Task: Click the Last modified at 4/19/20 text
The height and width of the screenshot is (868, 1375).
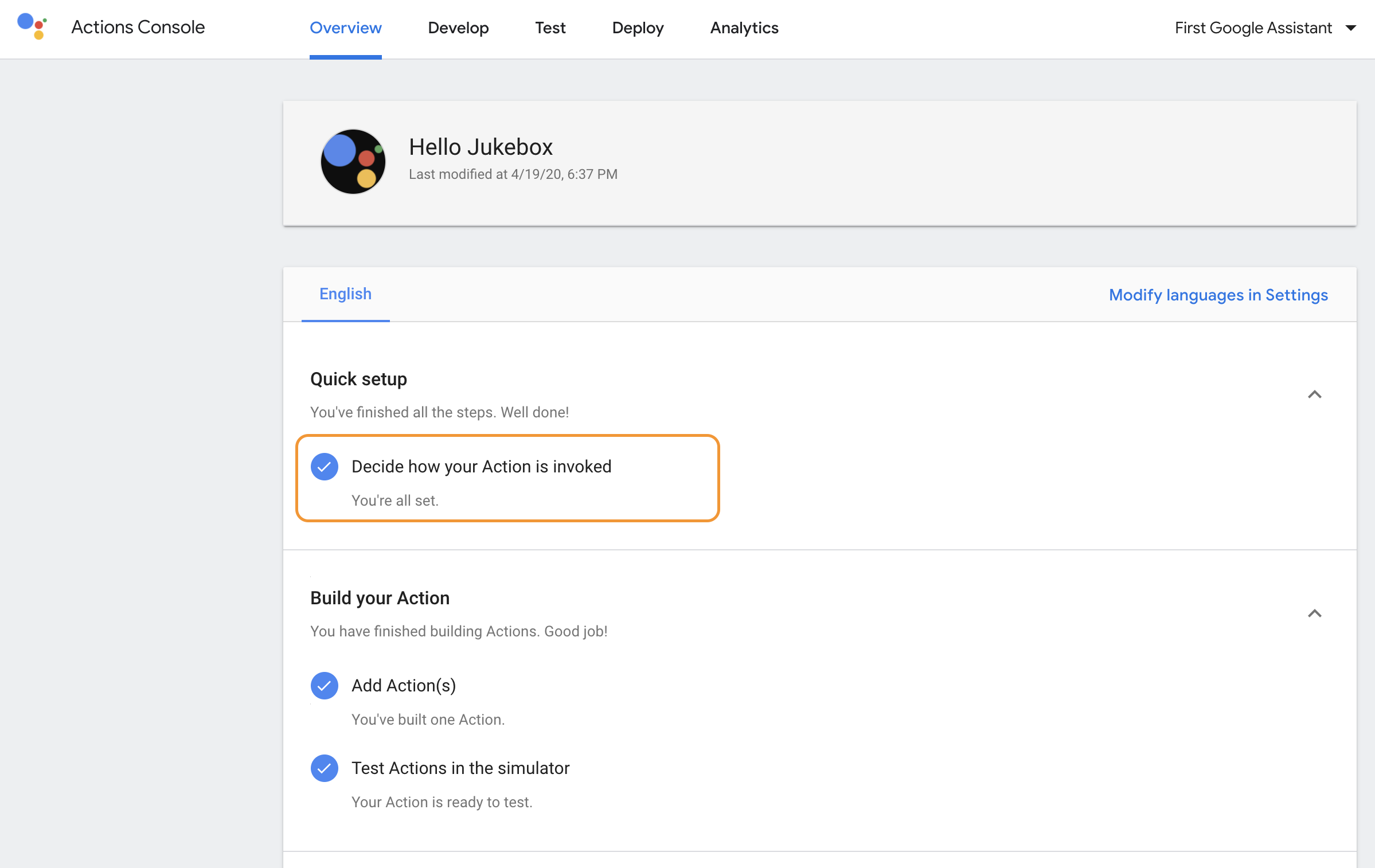Action: (x=513, y=174)
